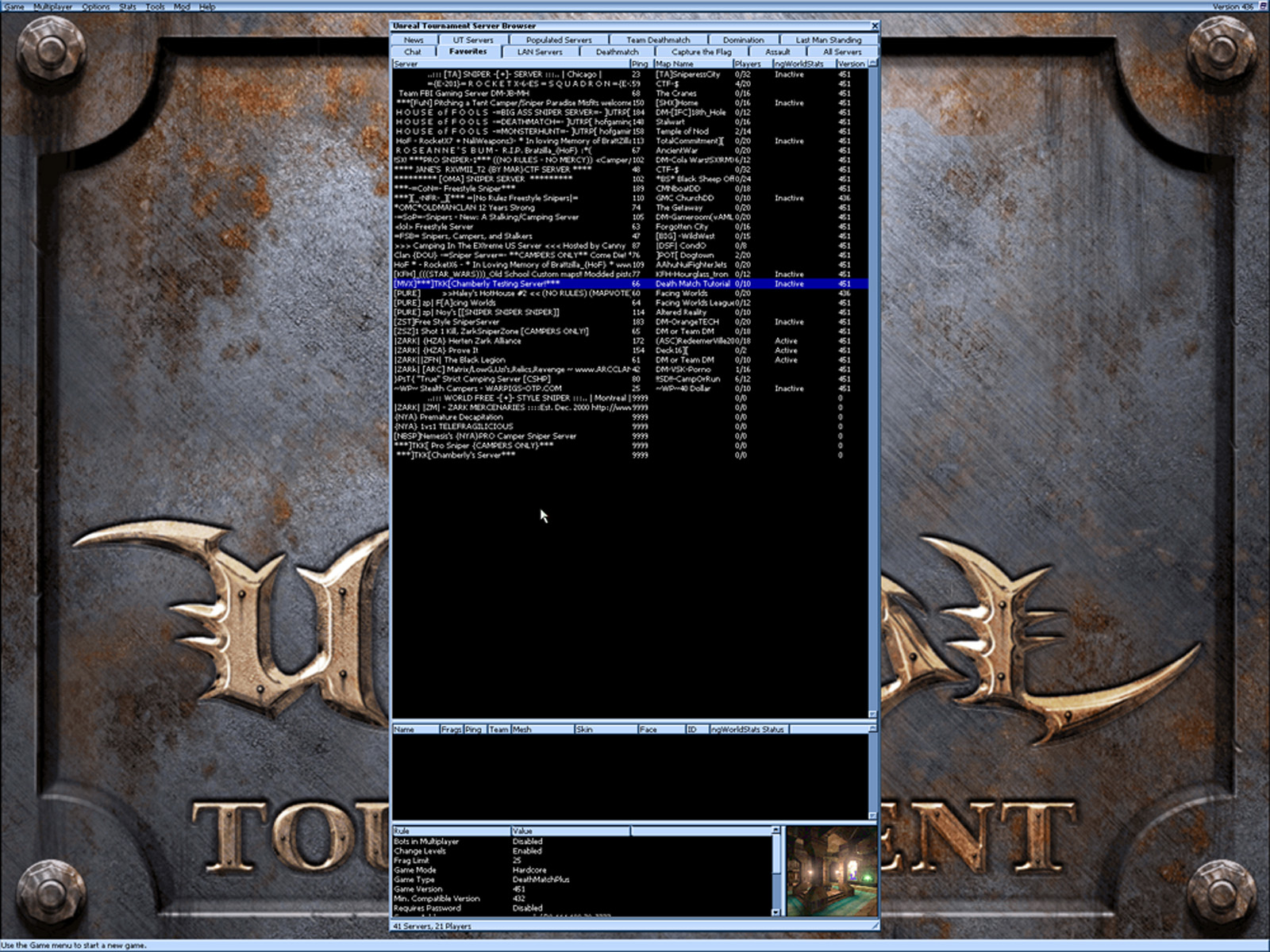The width and height of the screenshot is (1270, 952).
Task: Select OLDMANCLAN 12 Years Strong server
Action: [x=630, y=208]
